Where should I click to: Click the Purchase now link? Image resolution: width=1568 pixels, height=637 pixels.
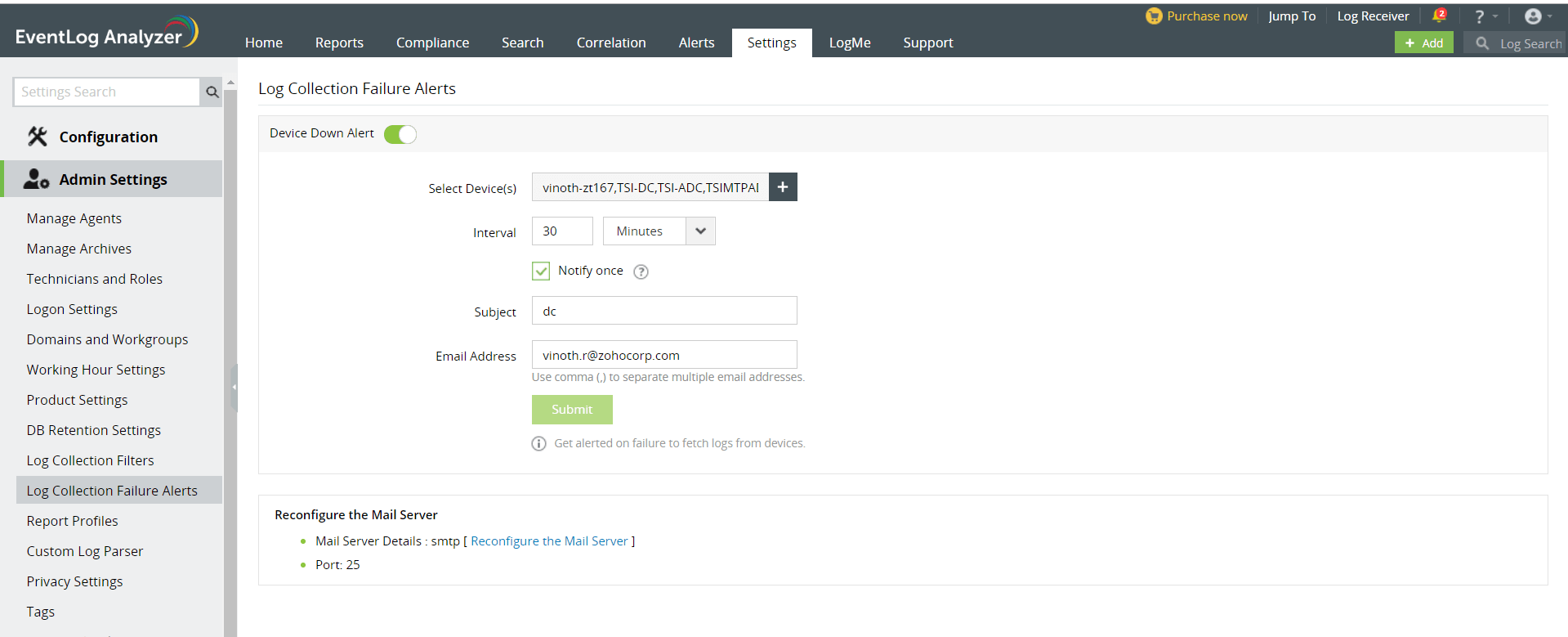tap(1207, 16)
